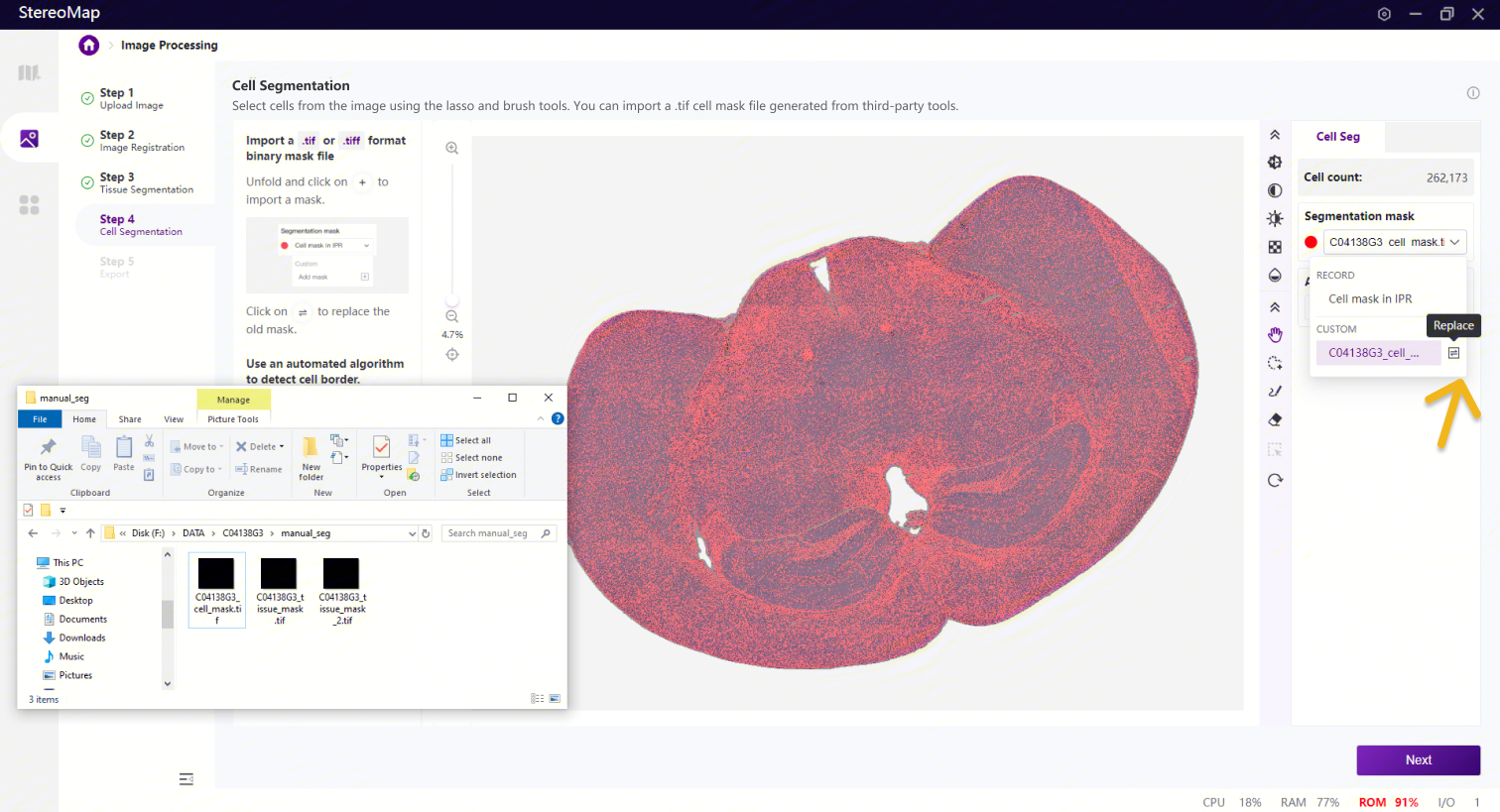Navigate back in Explorer
1500x812 pixels.
[x=33, y=533]
